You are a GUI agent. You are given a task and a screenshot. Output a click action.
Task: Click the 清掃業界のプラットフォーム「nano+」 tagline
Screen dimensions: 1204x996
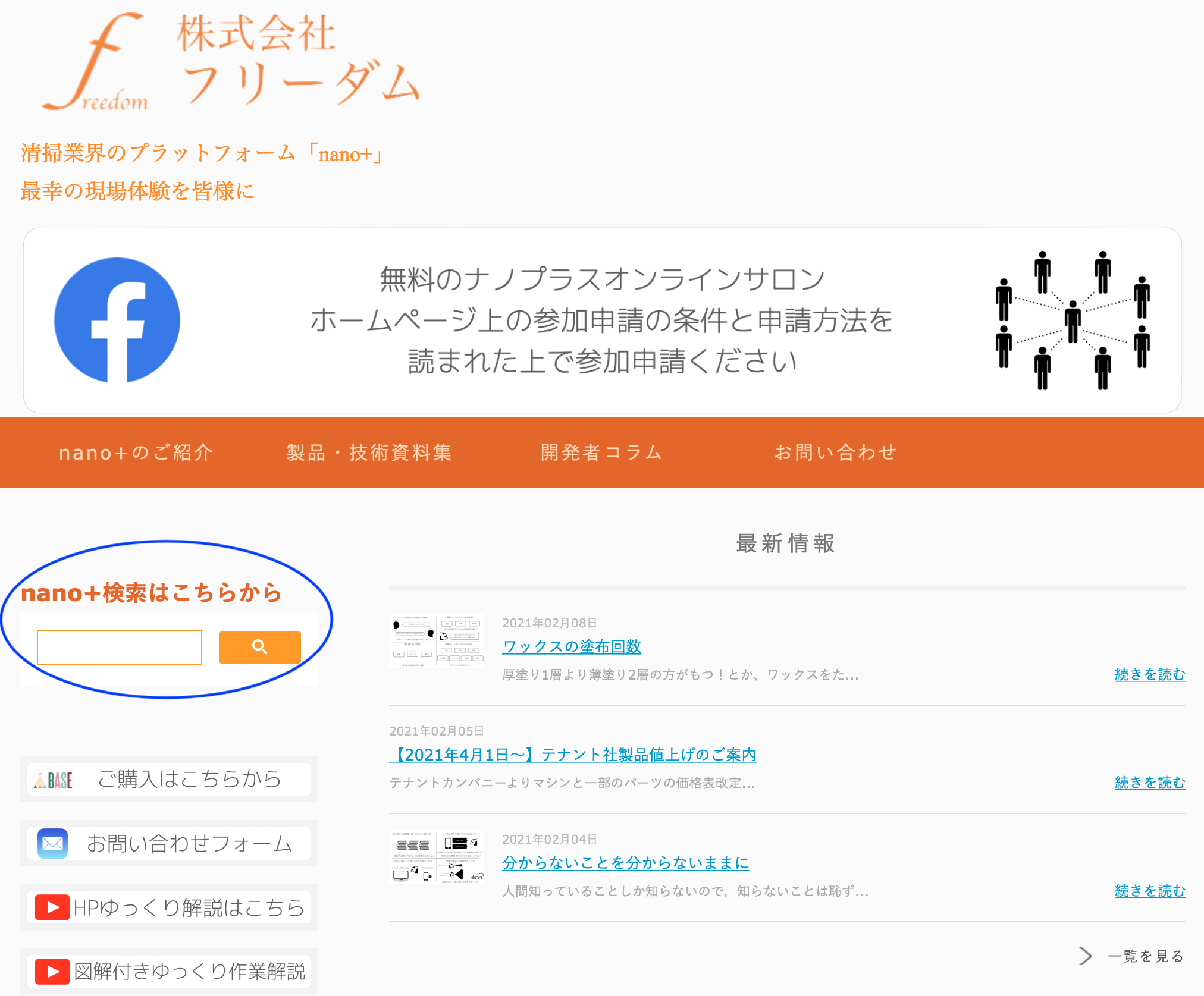[203, 153]
